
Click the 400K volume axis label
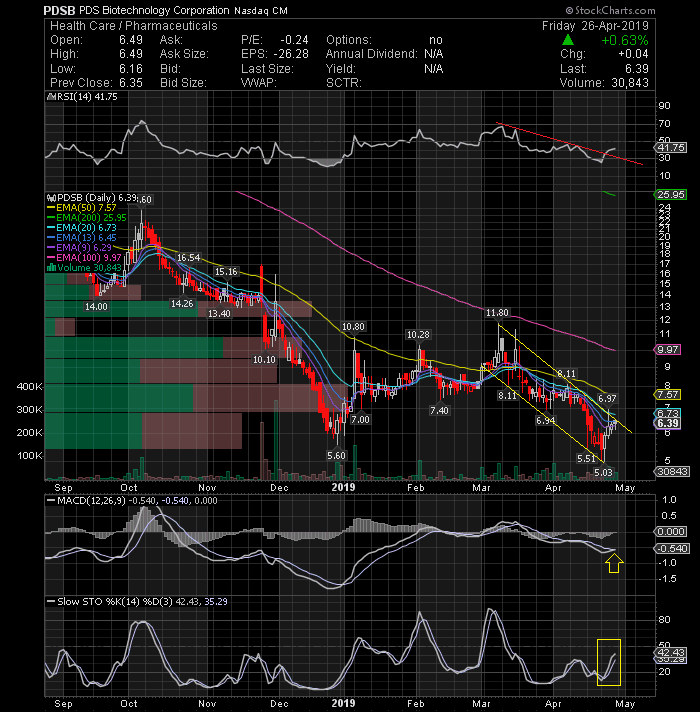point(30,386)
